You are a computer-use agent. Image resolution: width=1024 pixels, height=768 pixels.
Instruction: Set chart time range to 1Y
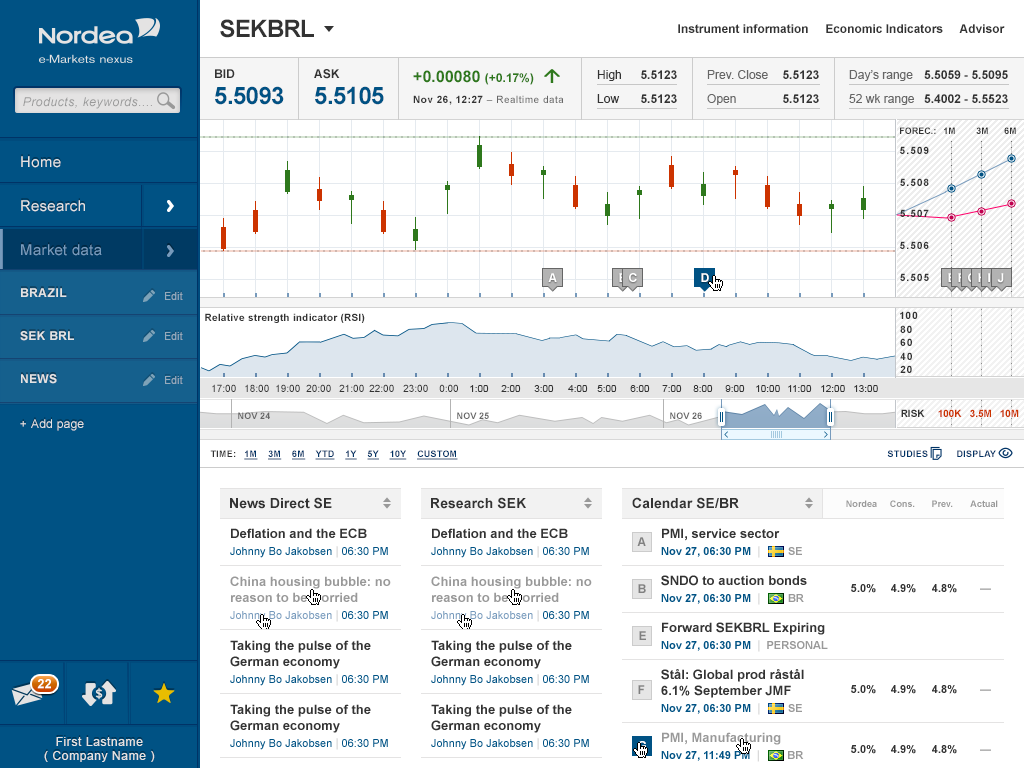click(351, 454)
